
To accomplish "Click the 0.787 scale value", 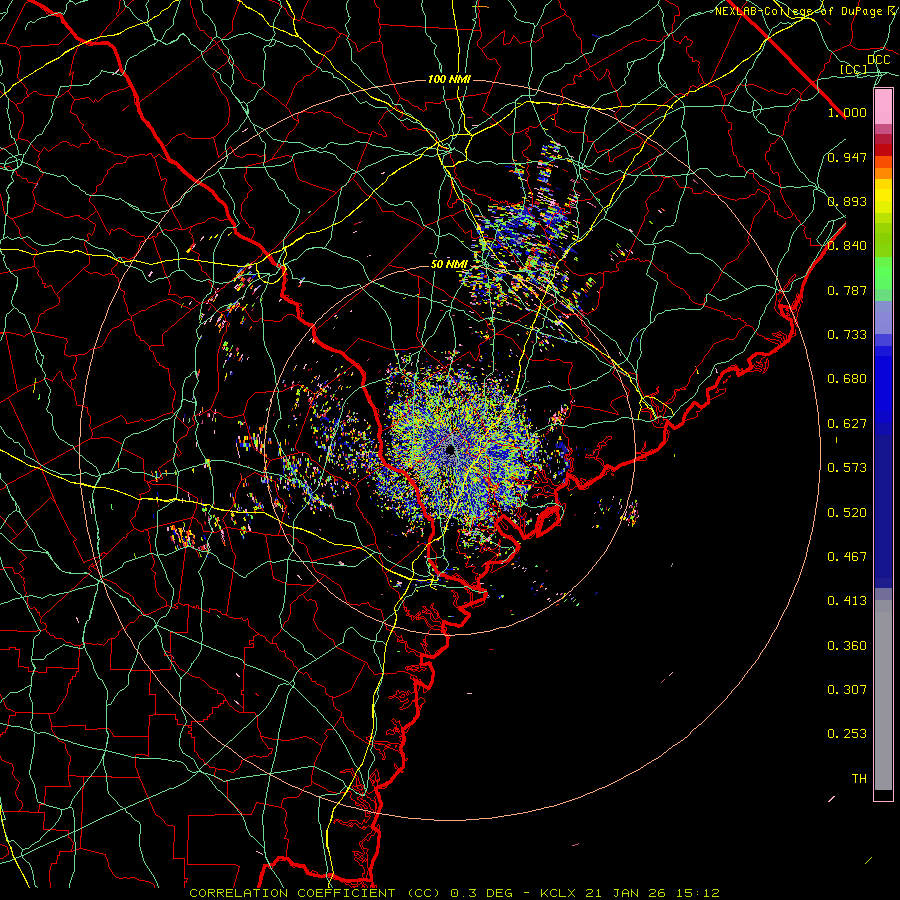I will point(847,290).
